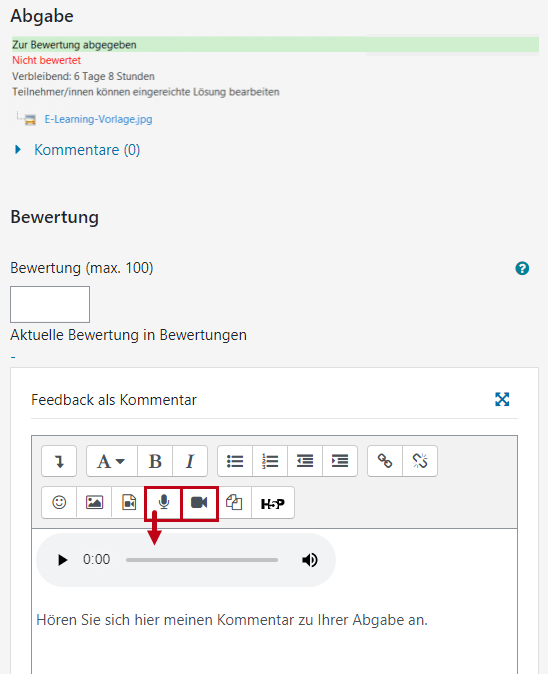Open the manage files icon
548x674 pixels.
point(234,502)
